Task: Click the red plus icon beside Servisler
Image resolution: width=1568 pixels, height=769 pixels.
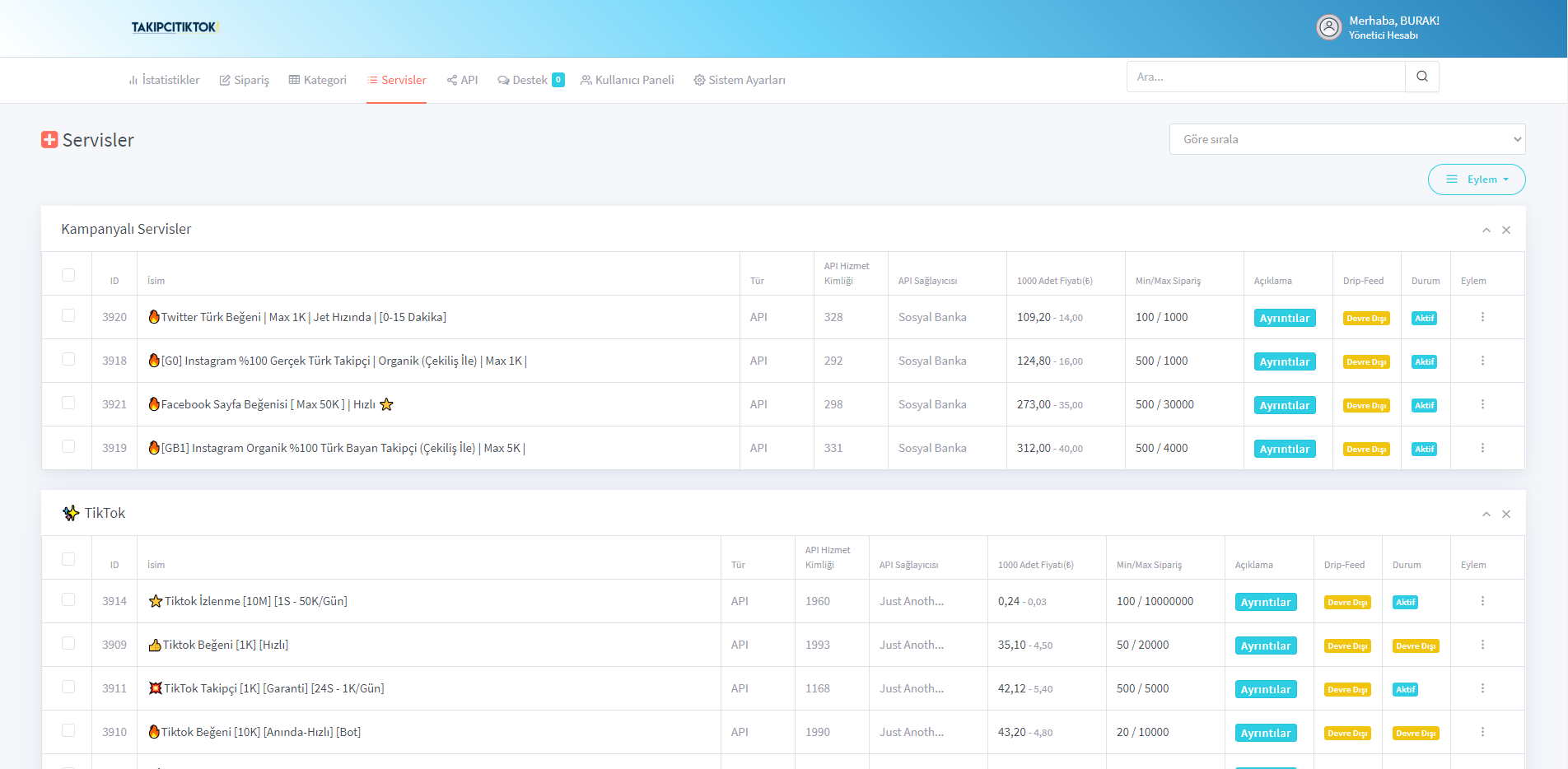Action: coord(49,140)
